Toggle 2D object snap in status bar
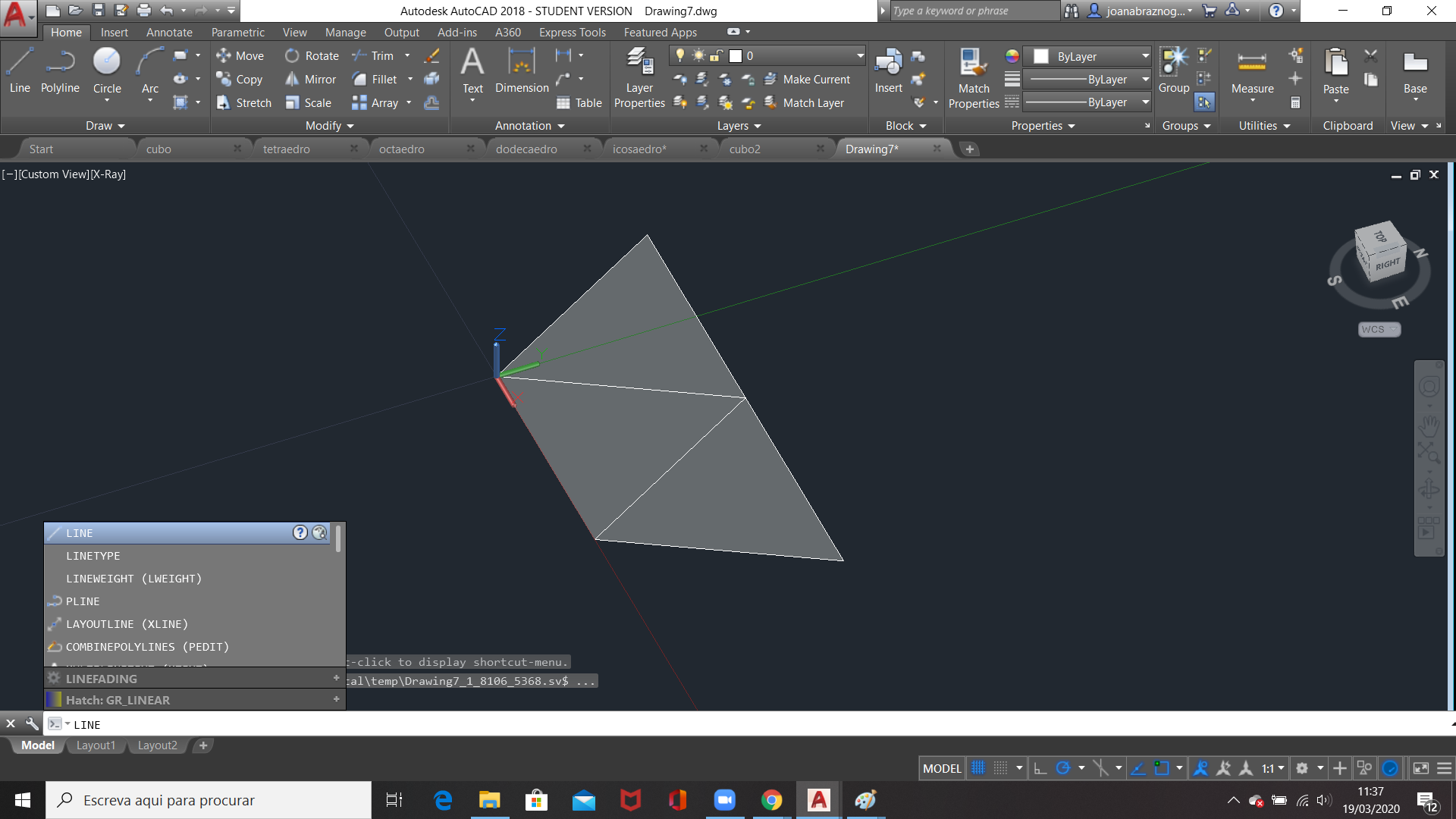The image size is (1456, 819). 1162,768
